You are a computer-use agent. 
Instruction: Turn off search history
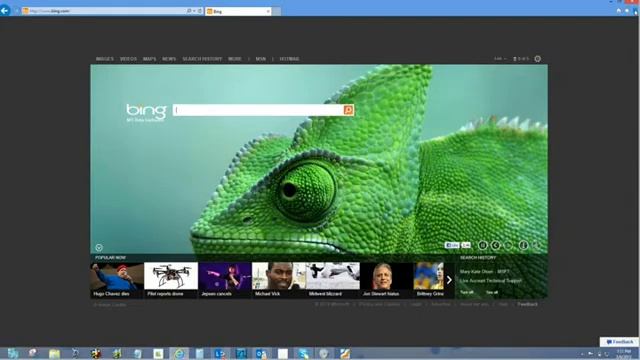467,292
